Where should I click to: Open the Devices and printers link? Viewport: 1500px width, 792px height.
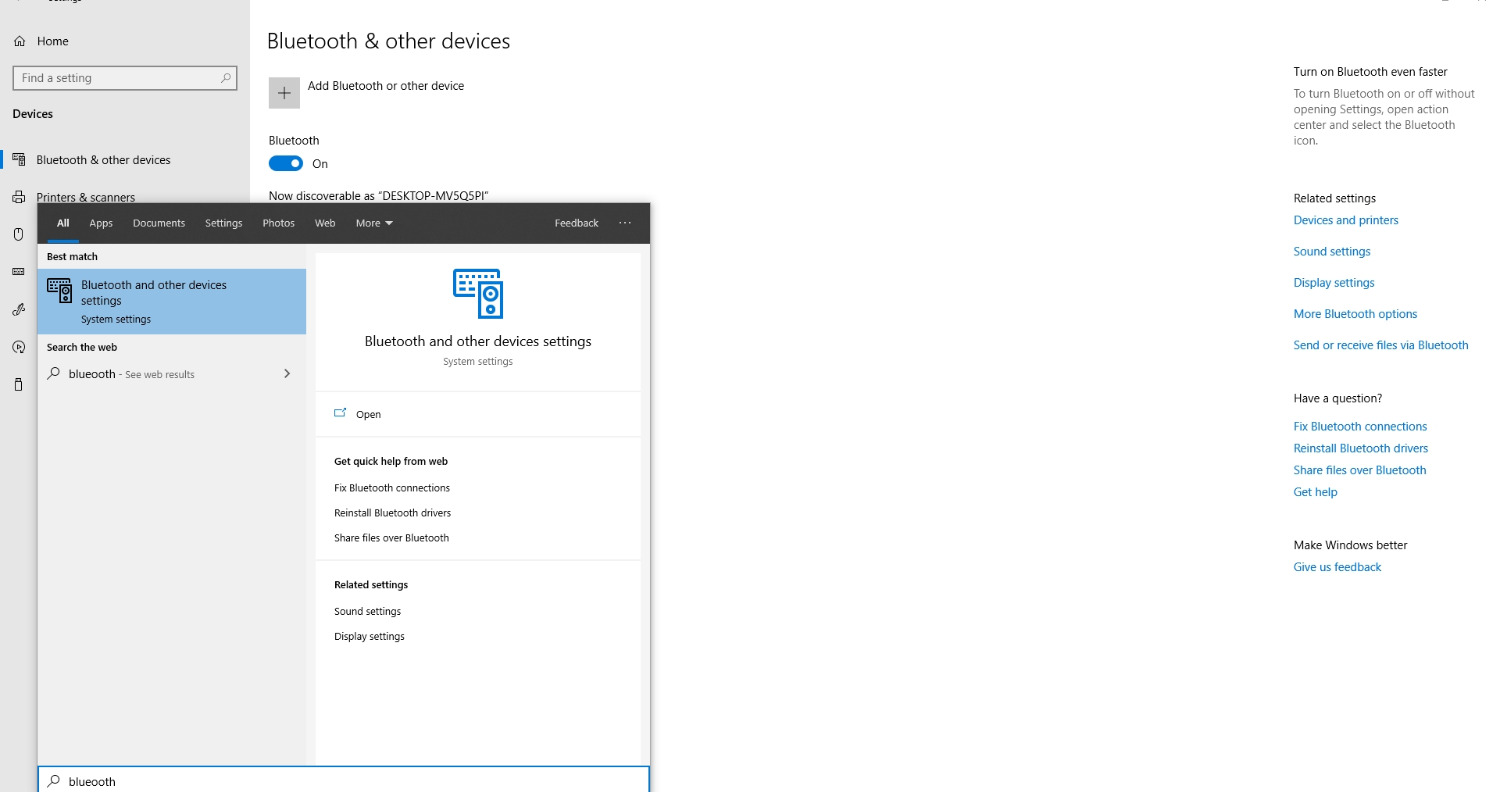pyautogui.click(x=1345, y=220)
